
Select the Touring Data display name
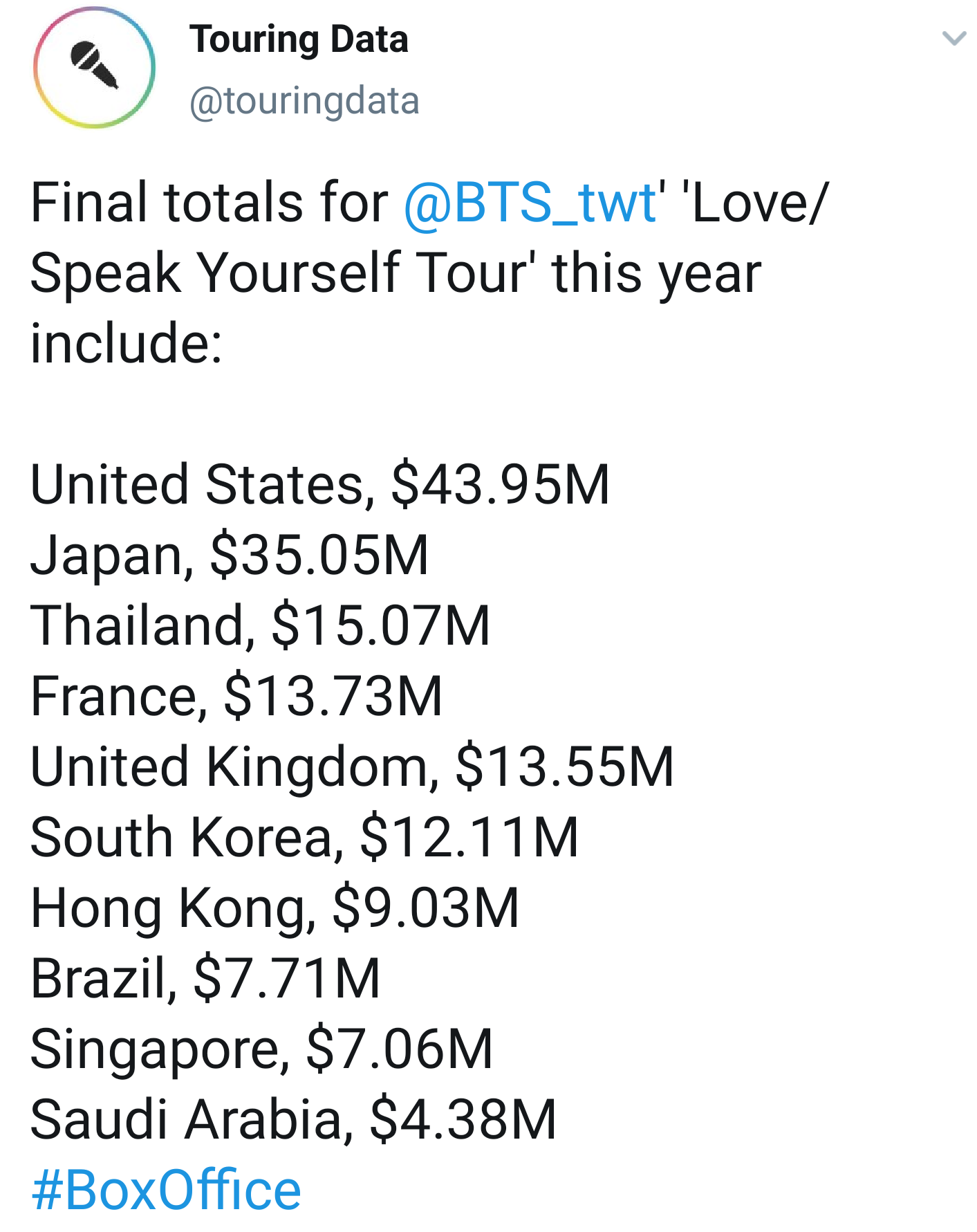(x=300, y=39)
